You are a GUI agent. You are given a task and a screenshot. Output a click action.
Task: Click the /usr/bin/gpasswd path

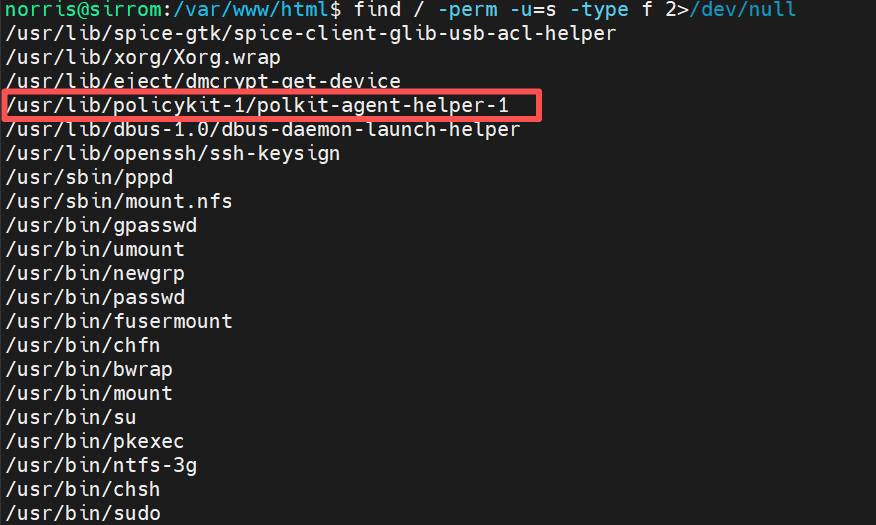click(101, 225)
